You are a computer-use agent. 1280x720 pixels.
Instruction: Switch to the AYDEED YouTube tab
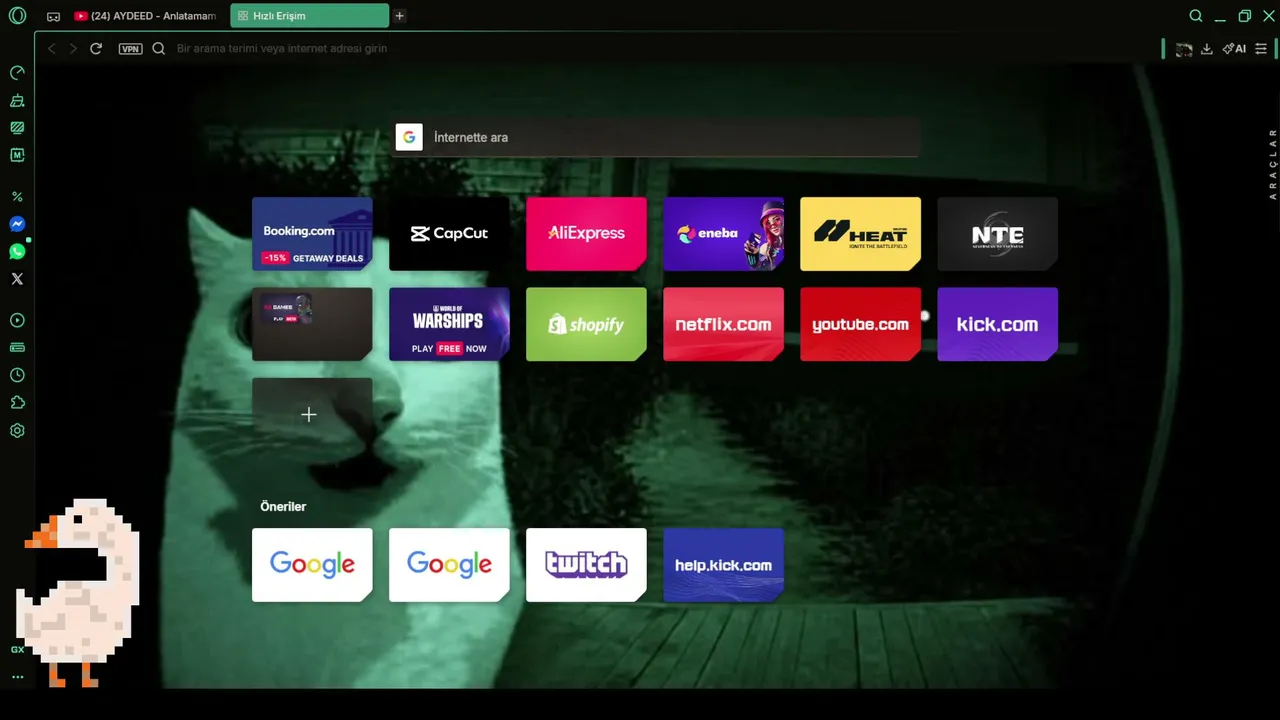pos(144,16)
